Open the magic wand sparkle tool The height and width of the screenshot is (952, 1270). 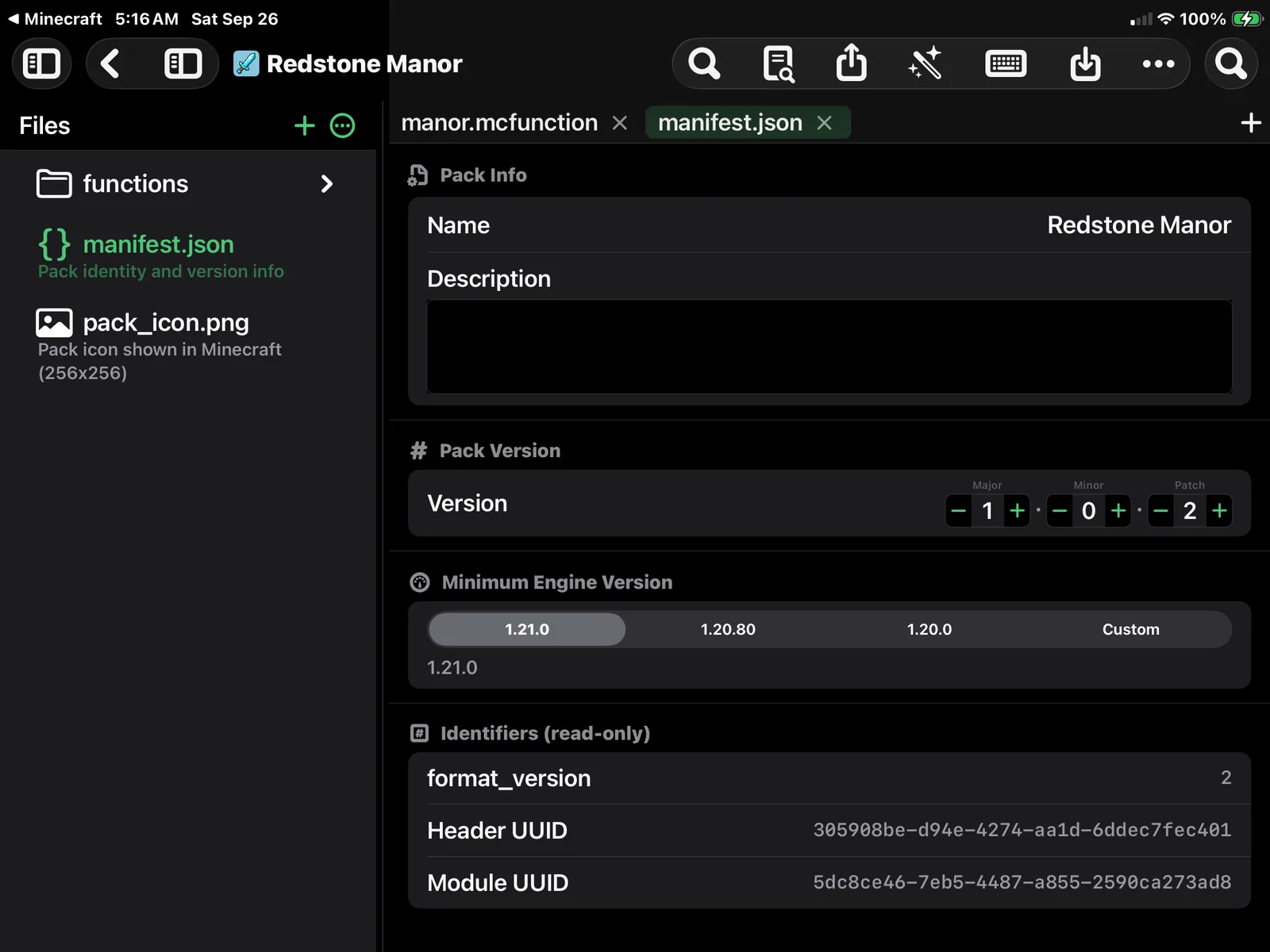tap(926, 63)
